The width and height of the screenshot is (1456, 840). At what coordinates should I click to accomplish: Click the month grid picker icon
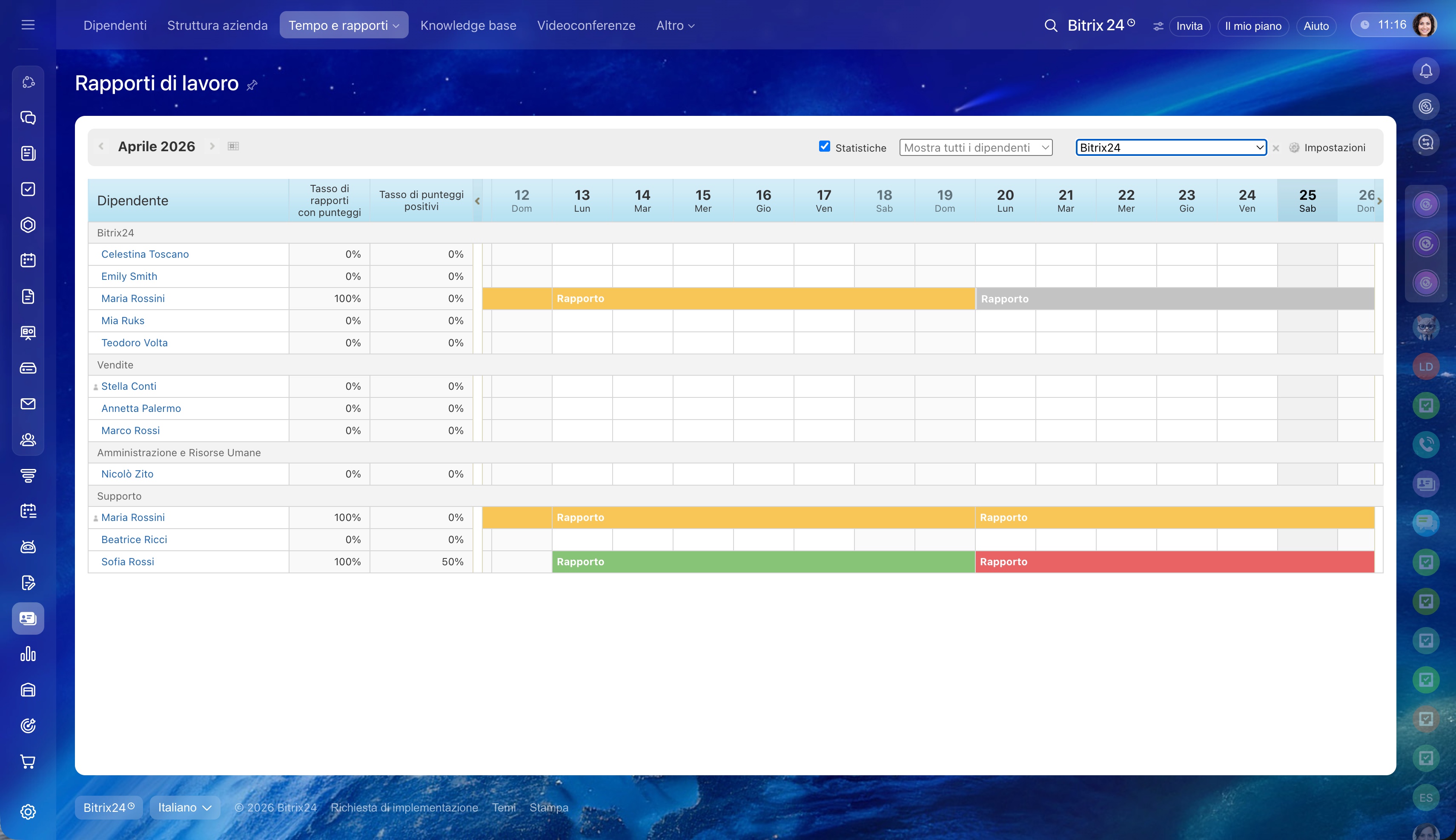pos(233,146)
